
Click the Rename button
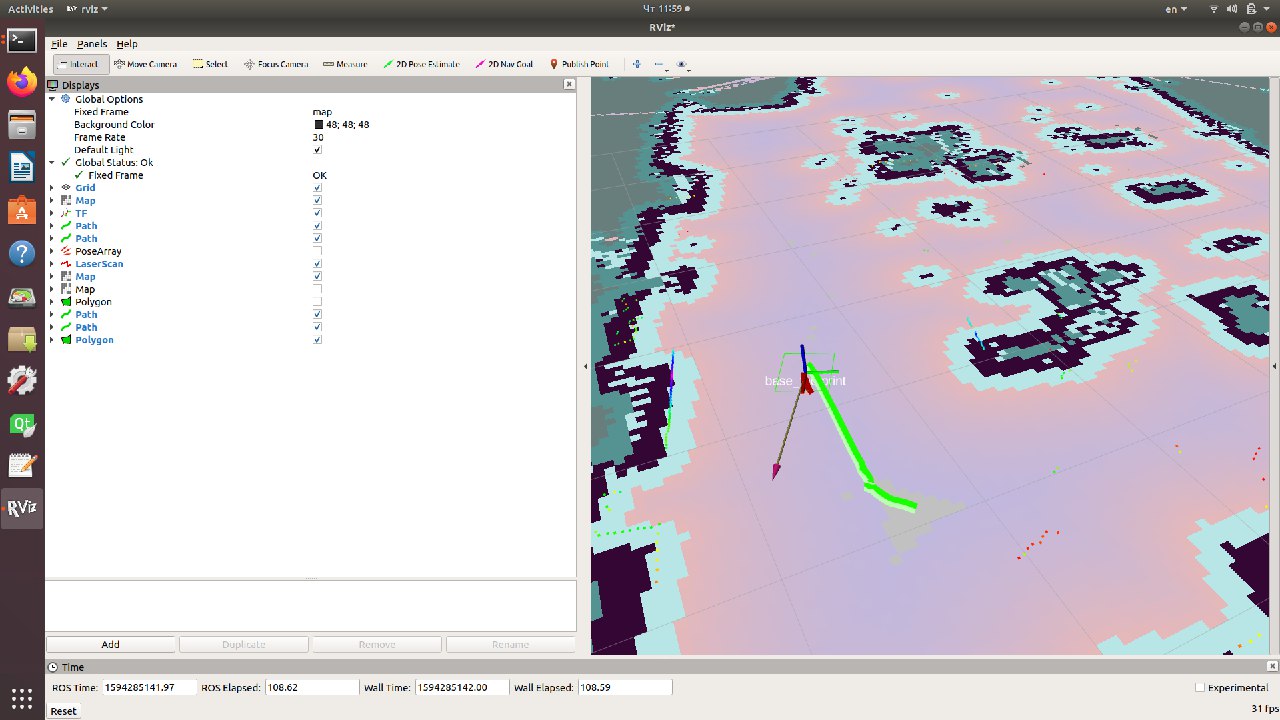coord(510,644)
